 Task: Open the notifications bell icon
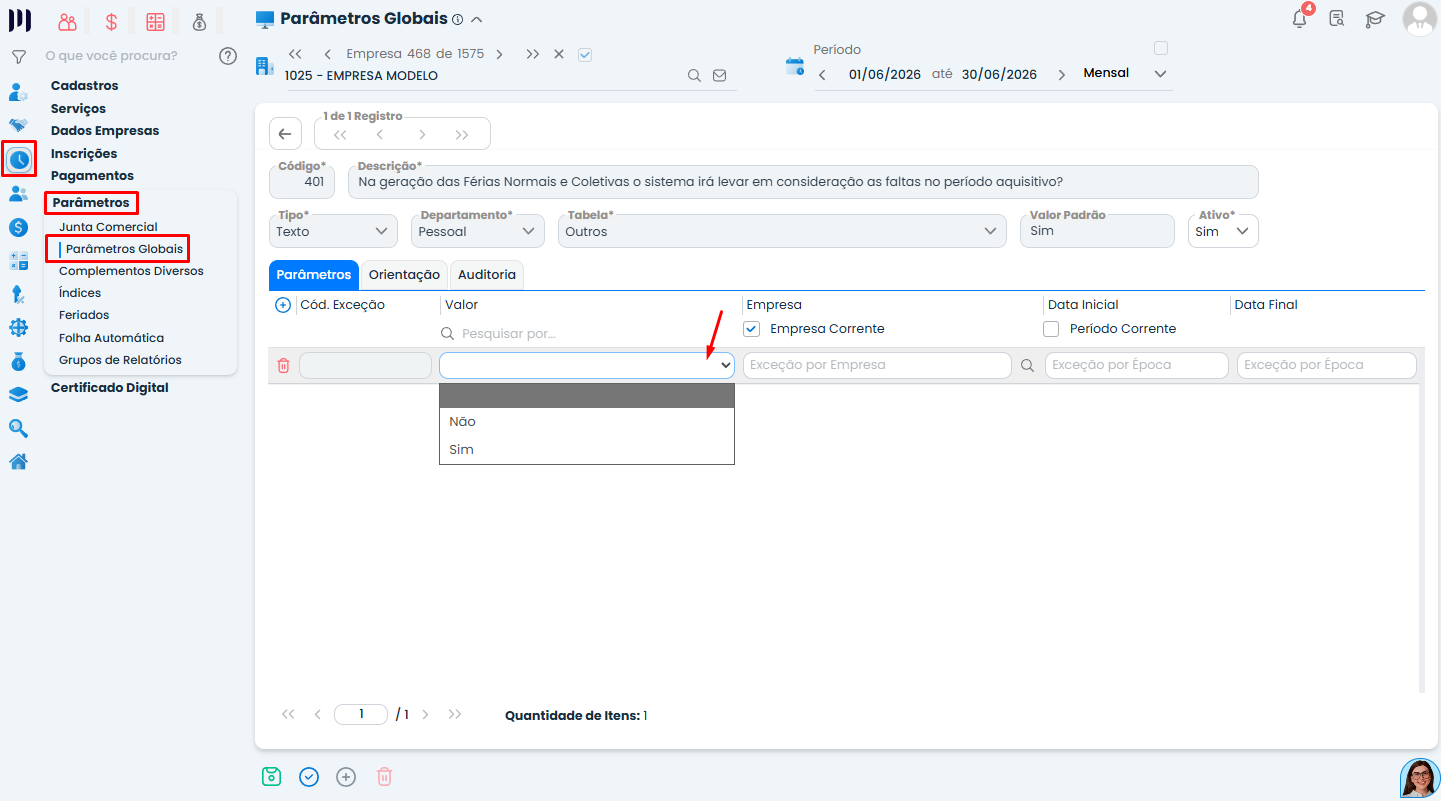1300,18
